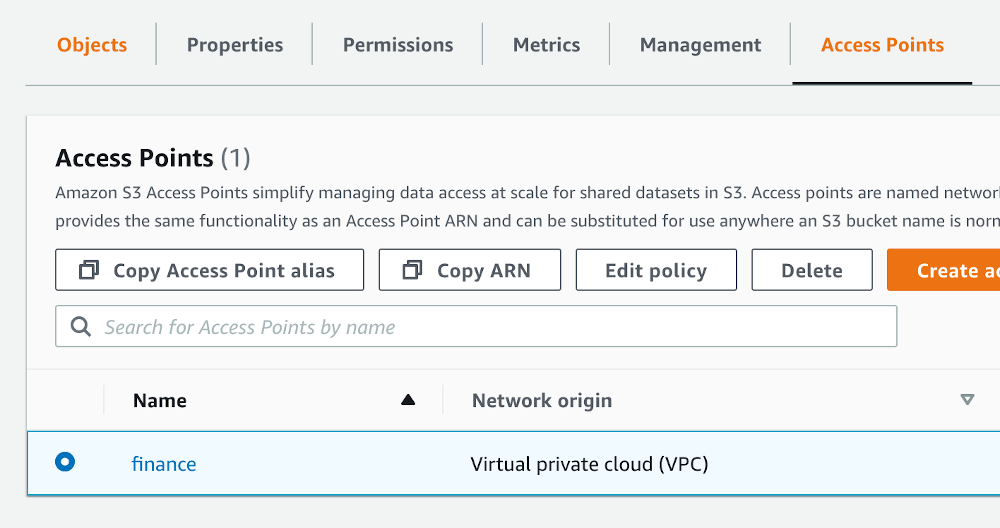Click the Network origin column header
Viewport: 1000px width, 528px height.
[x=542, y=401]
